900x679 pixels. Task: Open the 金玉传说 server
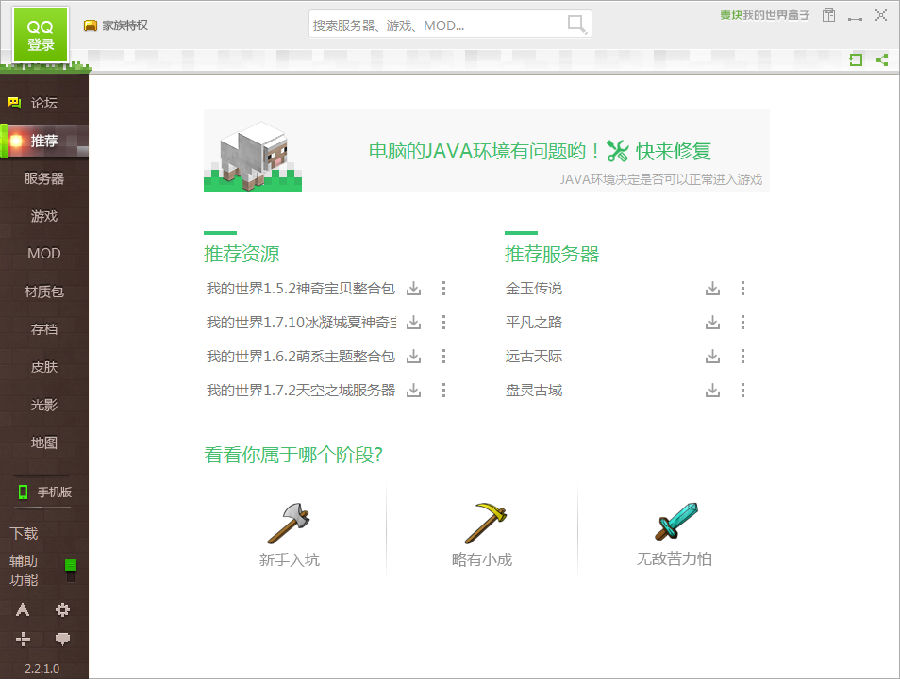(x=534, y=288)
